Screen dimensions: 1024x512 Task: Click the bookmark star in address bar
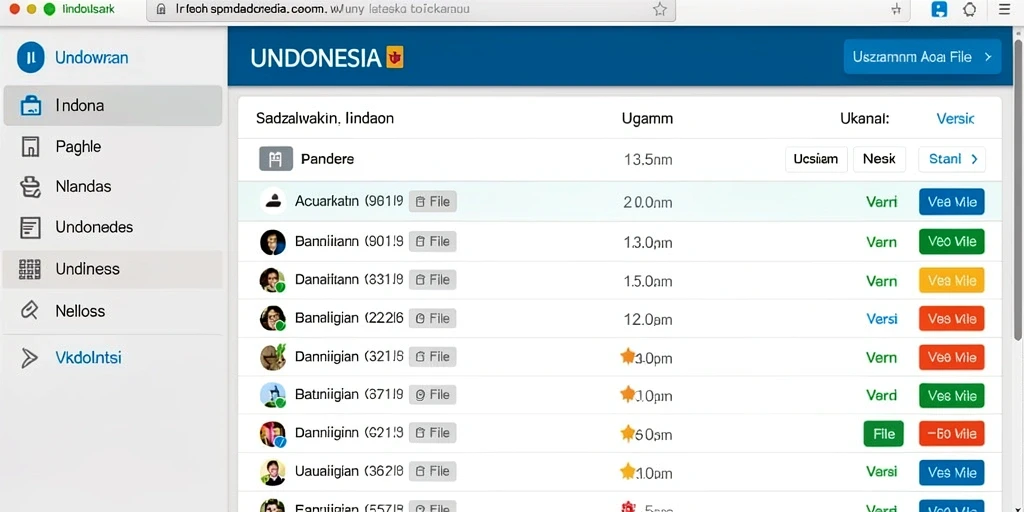(660, 9)
